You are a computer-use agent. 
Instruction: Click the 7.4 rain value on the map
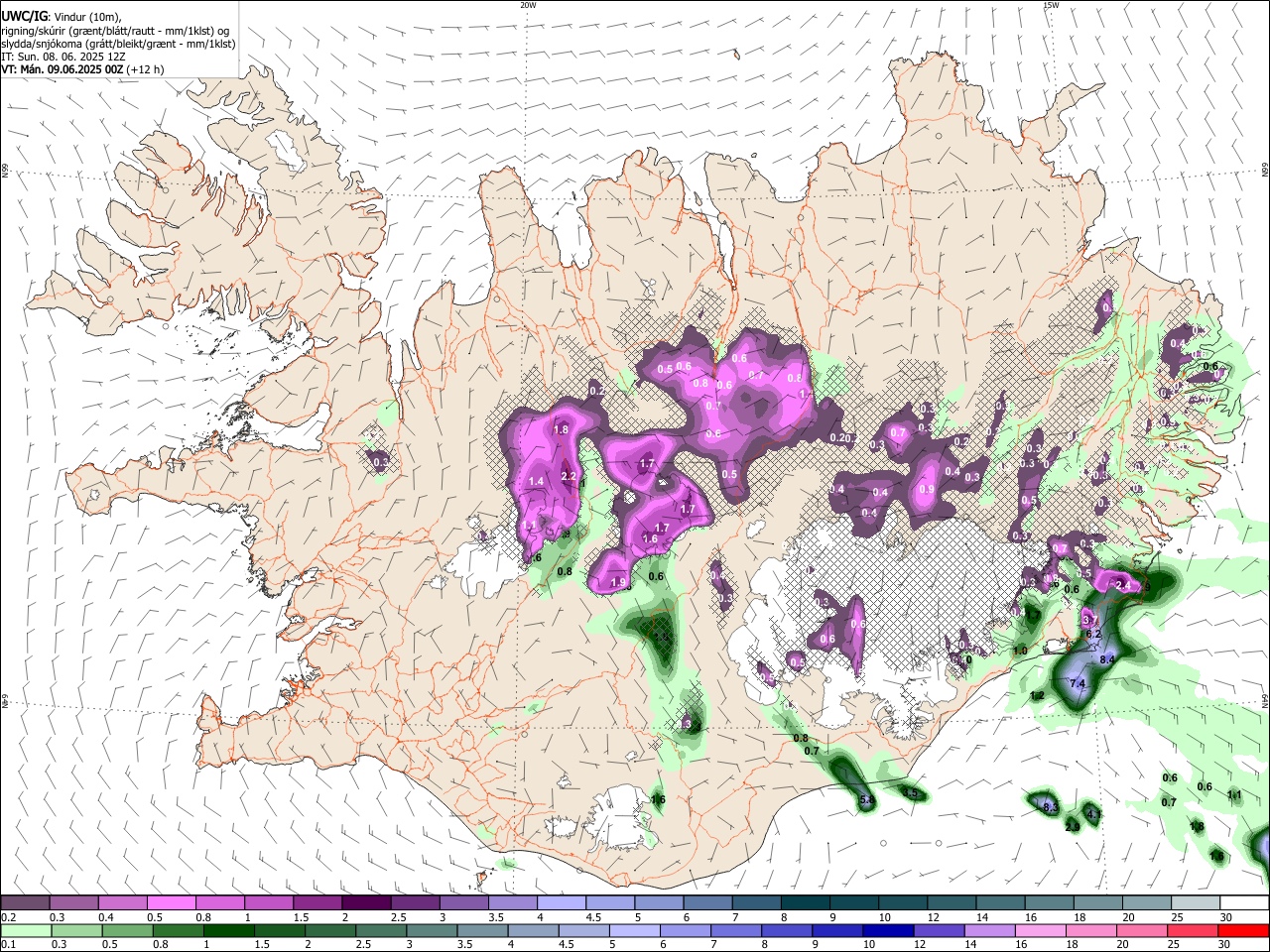tap(1079, 684)
